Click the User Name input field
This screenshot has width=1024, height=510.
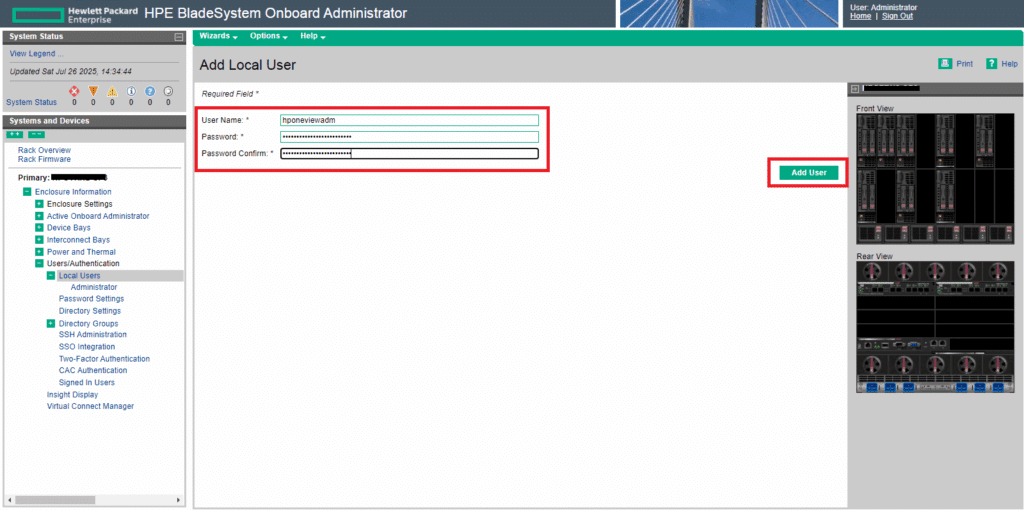409,120
